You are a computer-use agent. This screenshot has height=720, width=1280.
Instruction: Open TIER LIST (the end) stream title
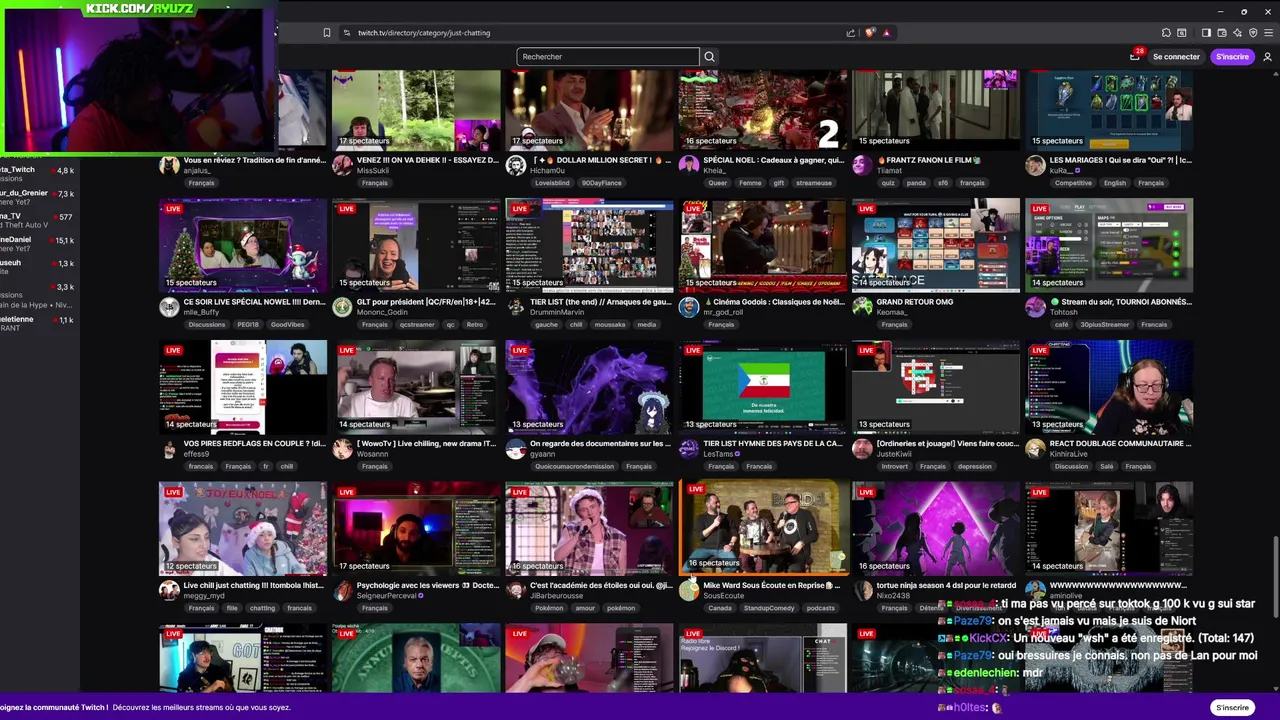pos(601,302)
